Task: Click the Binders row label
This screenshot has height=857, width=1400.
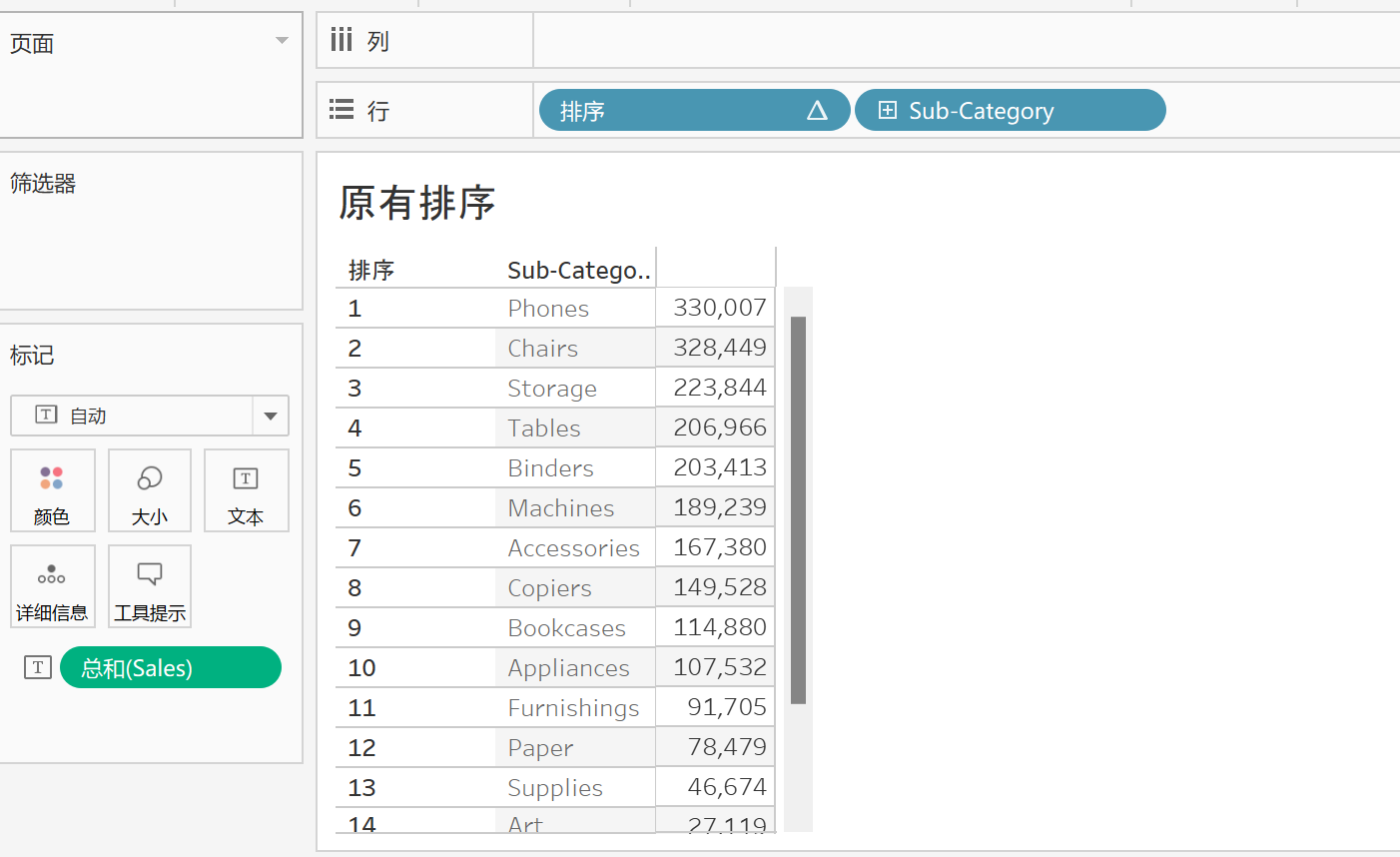Action: (550, 467)
